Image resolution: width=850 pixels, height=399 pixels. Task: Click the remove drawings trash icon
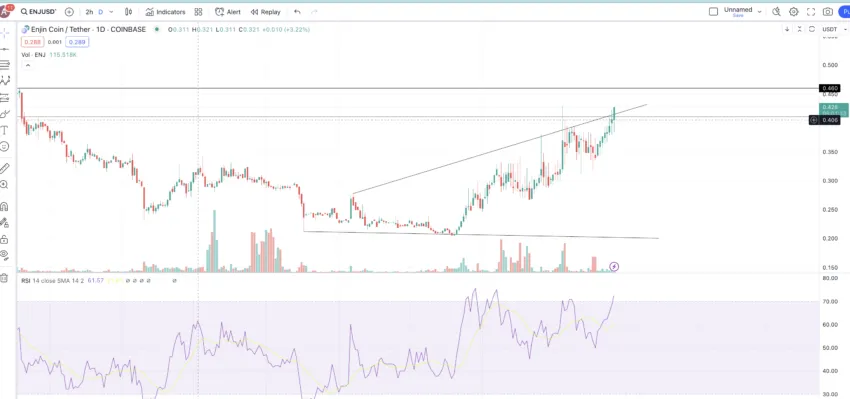coord(5,278)
